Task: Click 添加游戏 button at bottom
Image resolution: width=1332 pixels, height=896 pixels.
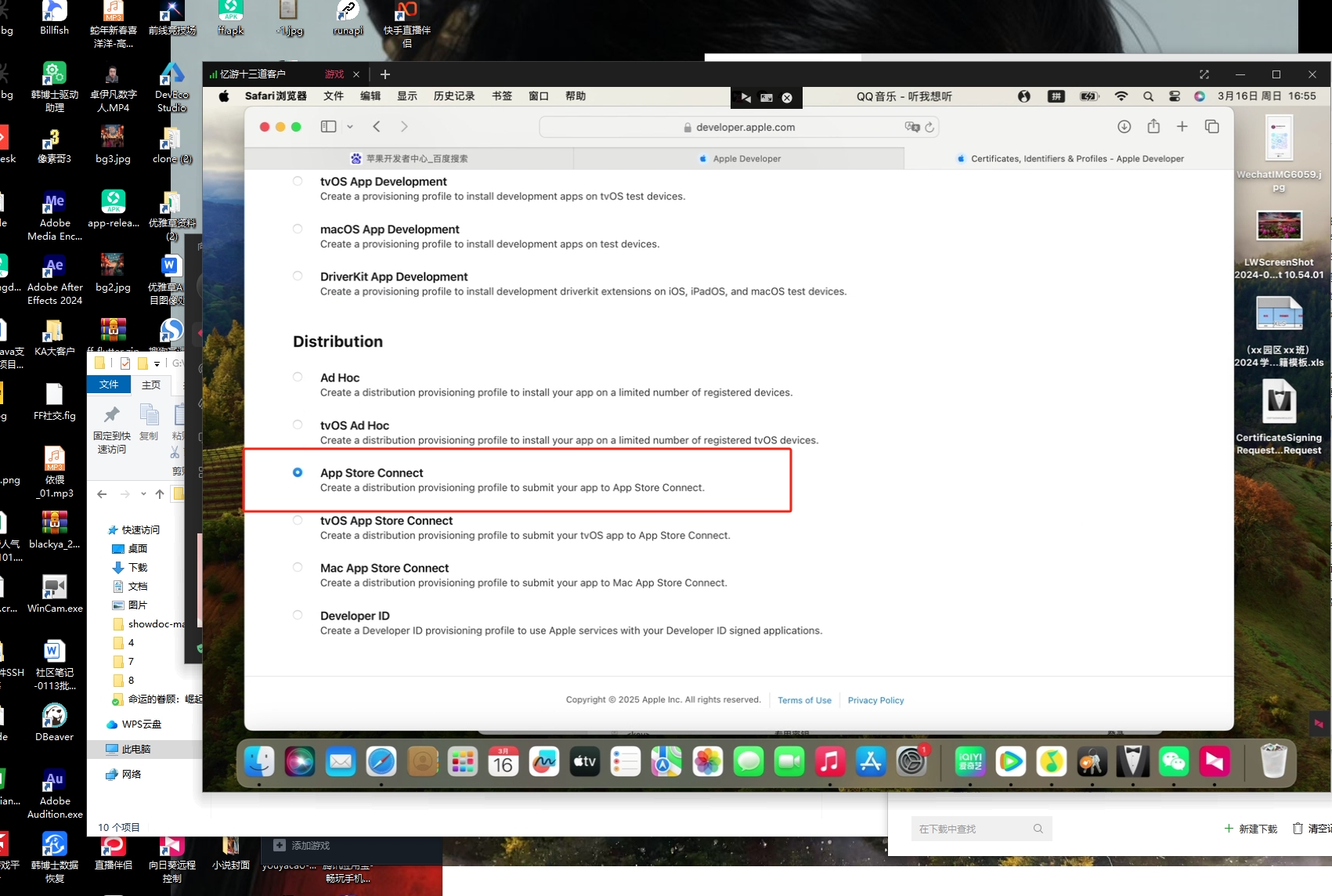Action: 301,845
